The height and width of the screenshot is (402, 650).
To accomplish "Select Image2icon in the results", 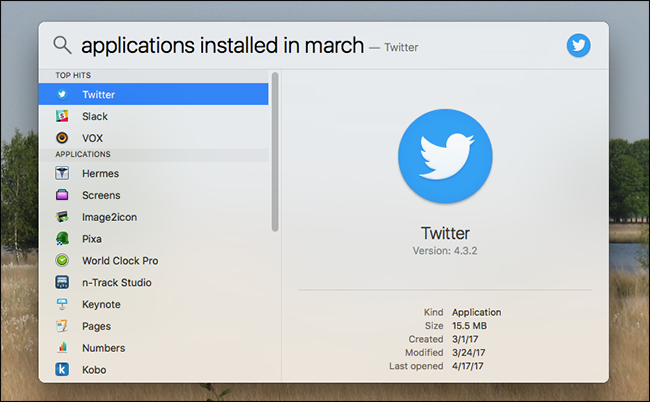I will tap(153, 217).
